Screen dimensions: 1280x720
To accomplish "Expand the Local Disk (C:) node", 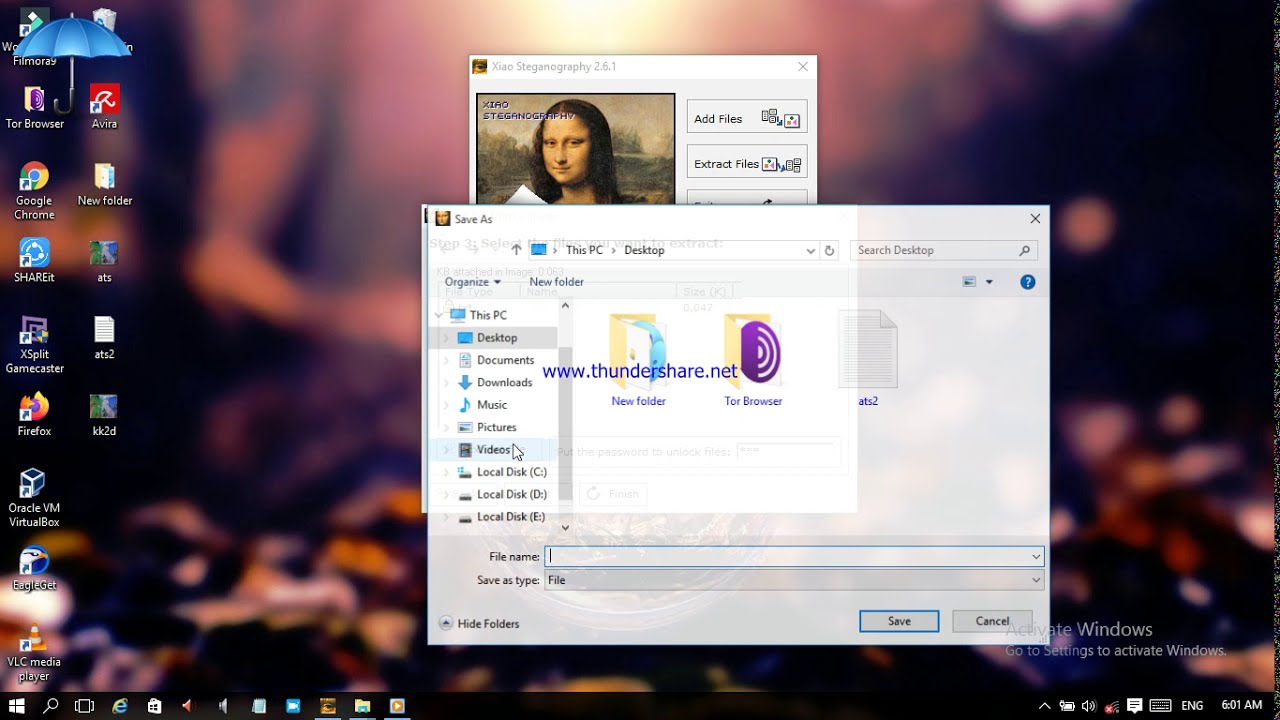I will point(446,472).
